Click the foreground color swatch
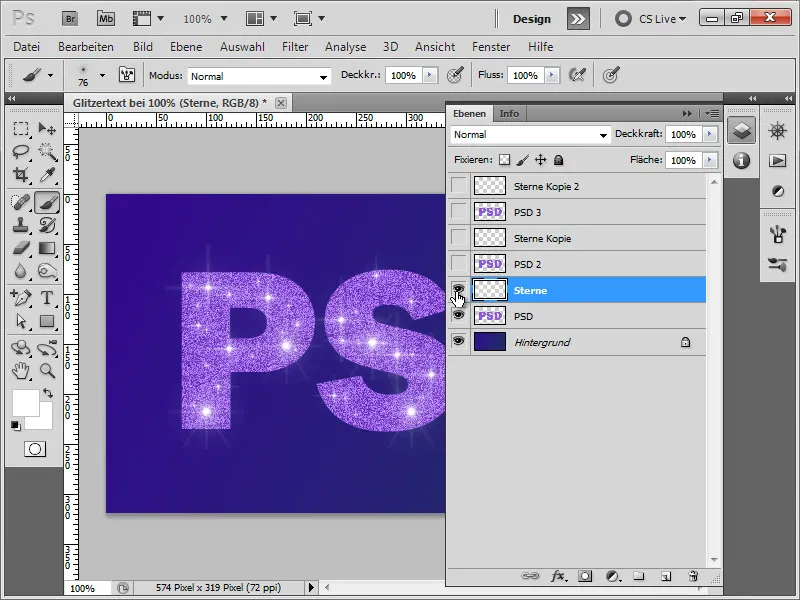The width and height of the screenshot is (800, 600). point(26,403)
